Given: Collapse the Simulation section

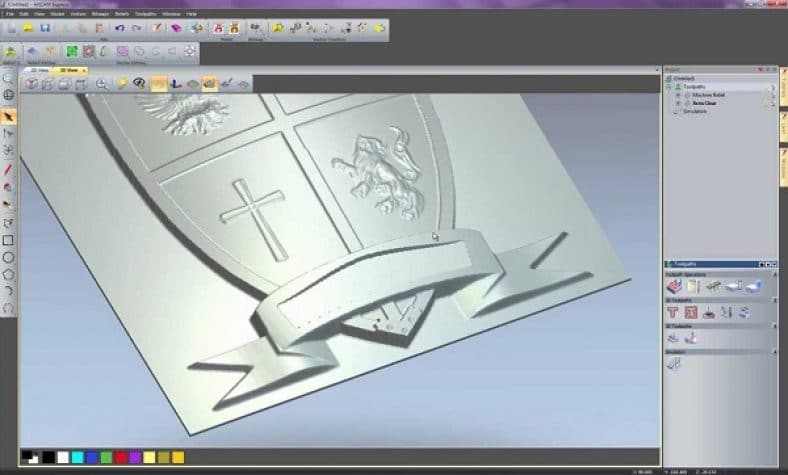Looking at the screenshot, I should coord(774,351).
